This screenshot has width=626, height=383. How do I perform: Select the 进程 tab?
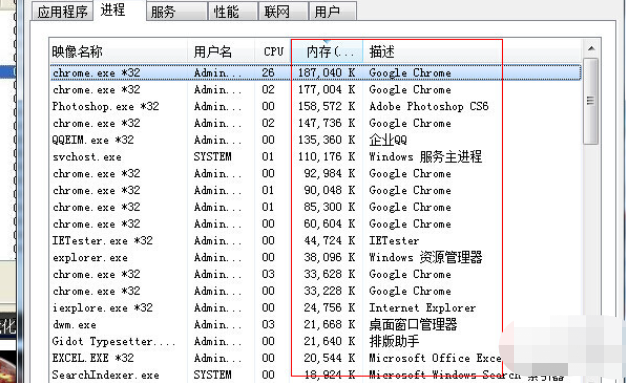click(x=113, y=10)
